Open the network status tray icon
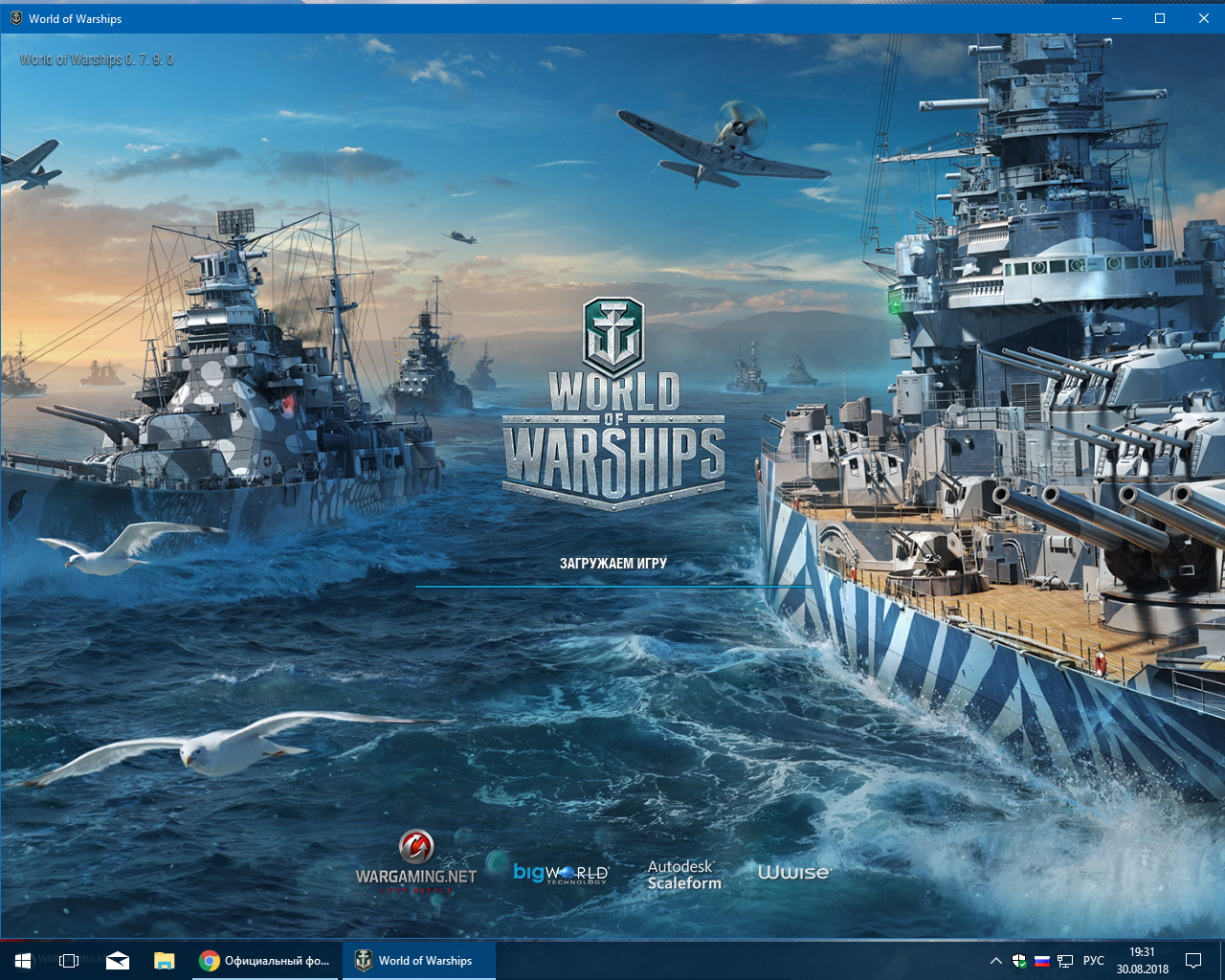The width and height of the screenshot is (1225, 980). (1065, 960)
